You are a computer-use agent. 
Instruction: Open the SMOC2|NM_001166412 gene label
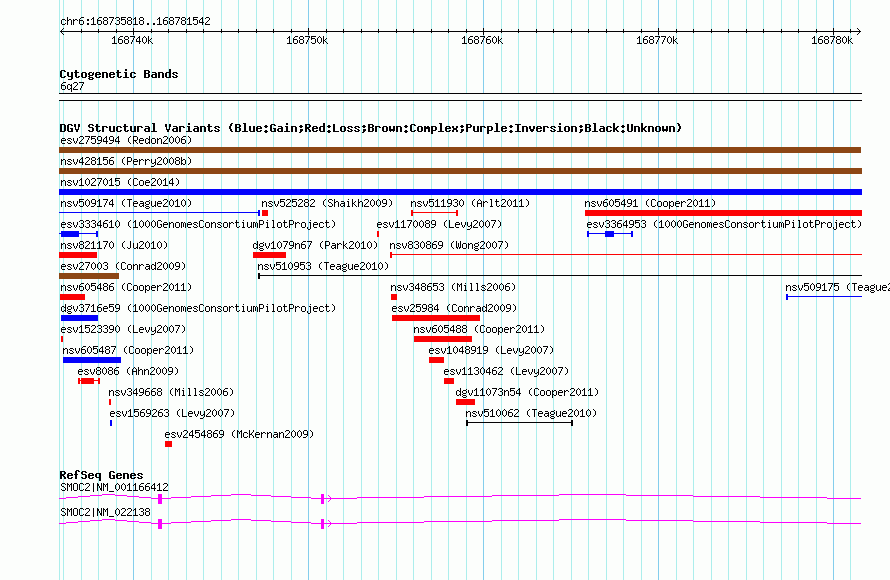point(114,487)
